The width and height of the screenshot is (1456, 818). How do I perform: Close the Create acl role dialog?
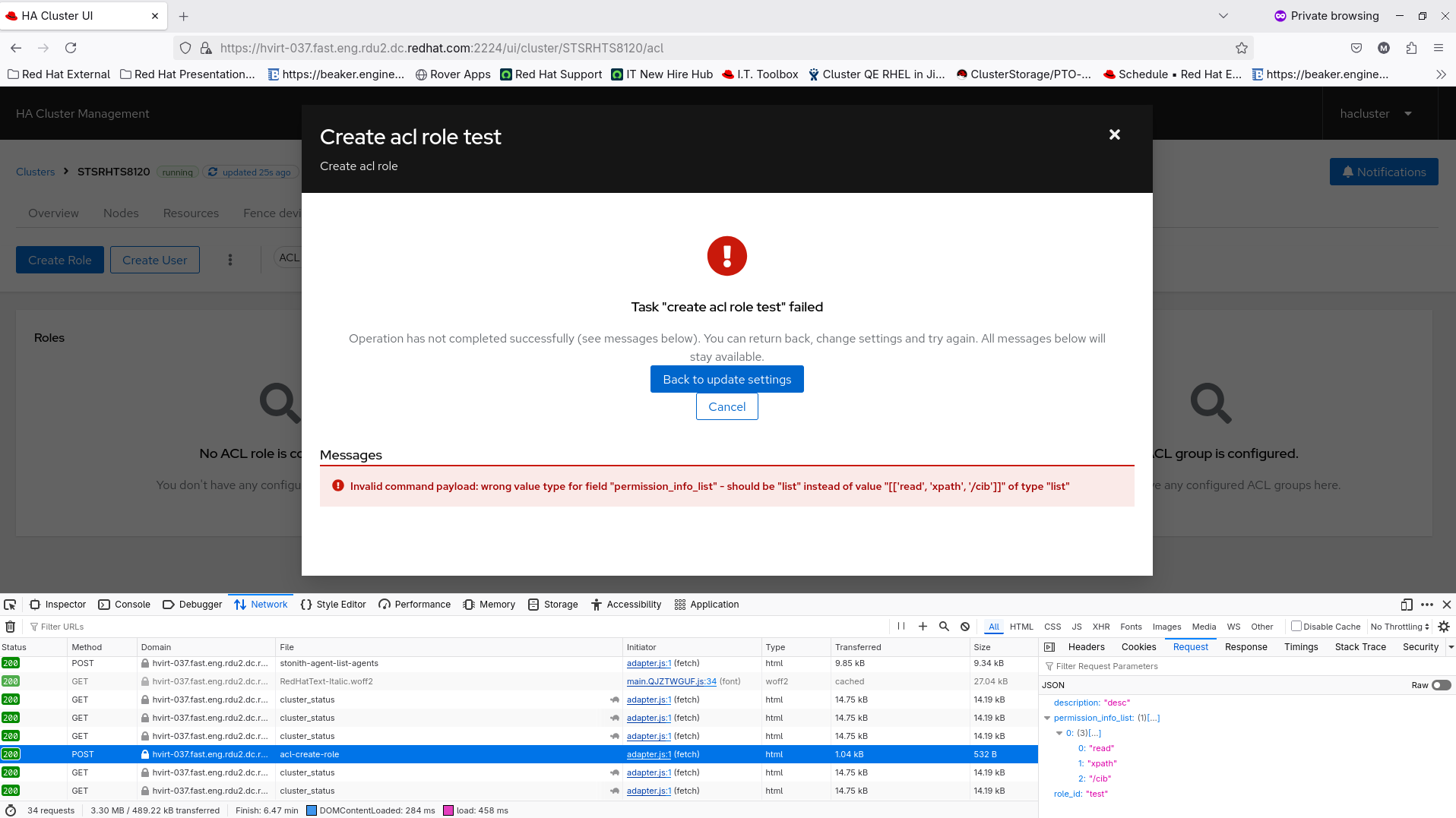1115,134
